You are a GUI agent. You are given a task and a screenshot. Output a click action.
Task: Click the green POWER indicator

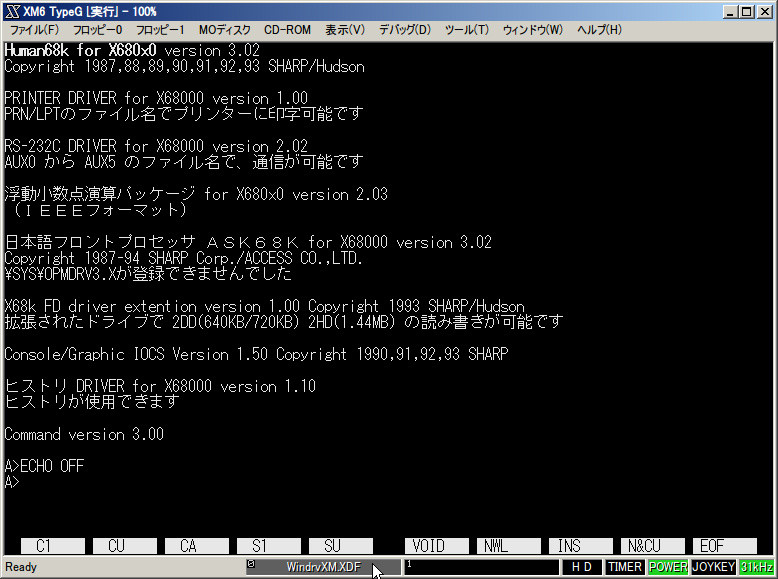point(667,567)
